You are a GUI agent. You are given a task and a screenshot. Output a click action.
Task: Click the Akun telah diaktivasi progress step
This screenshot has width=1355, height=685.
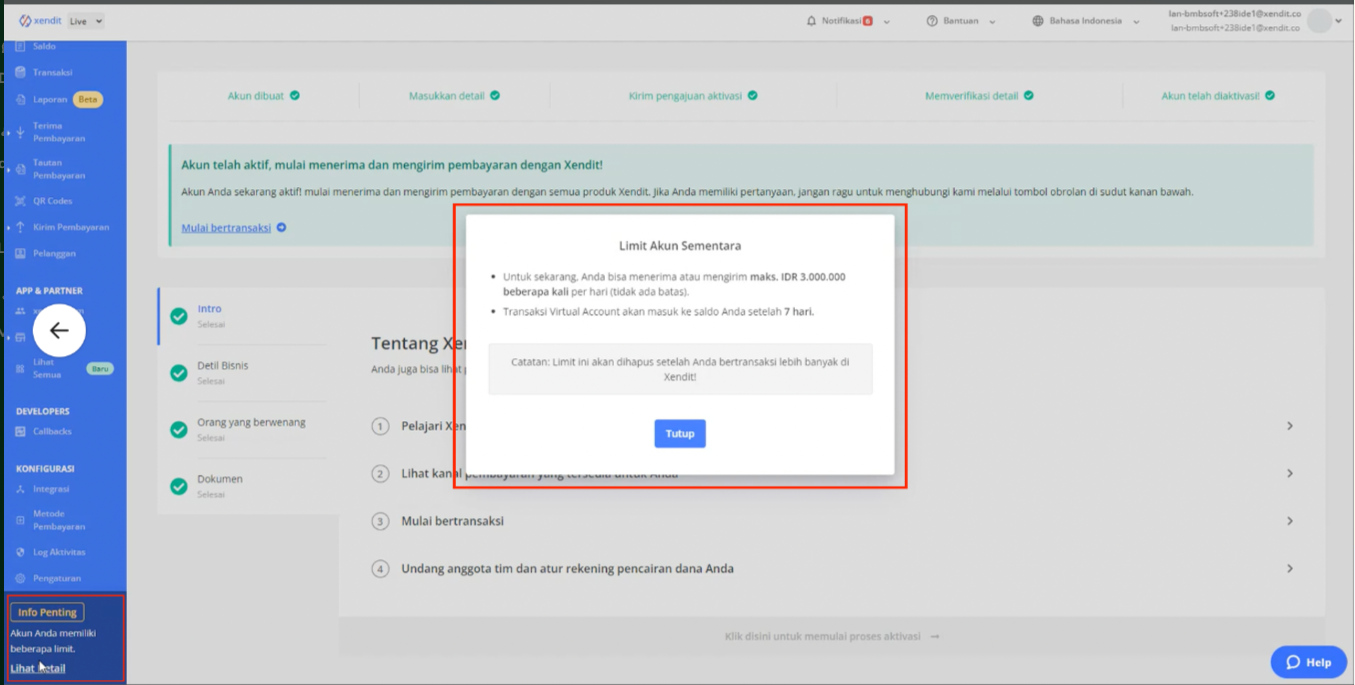(x=1218, y=96)
